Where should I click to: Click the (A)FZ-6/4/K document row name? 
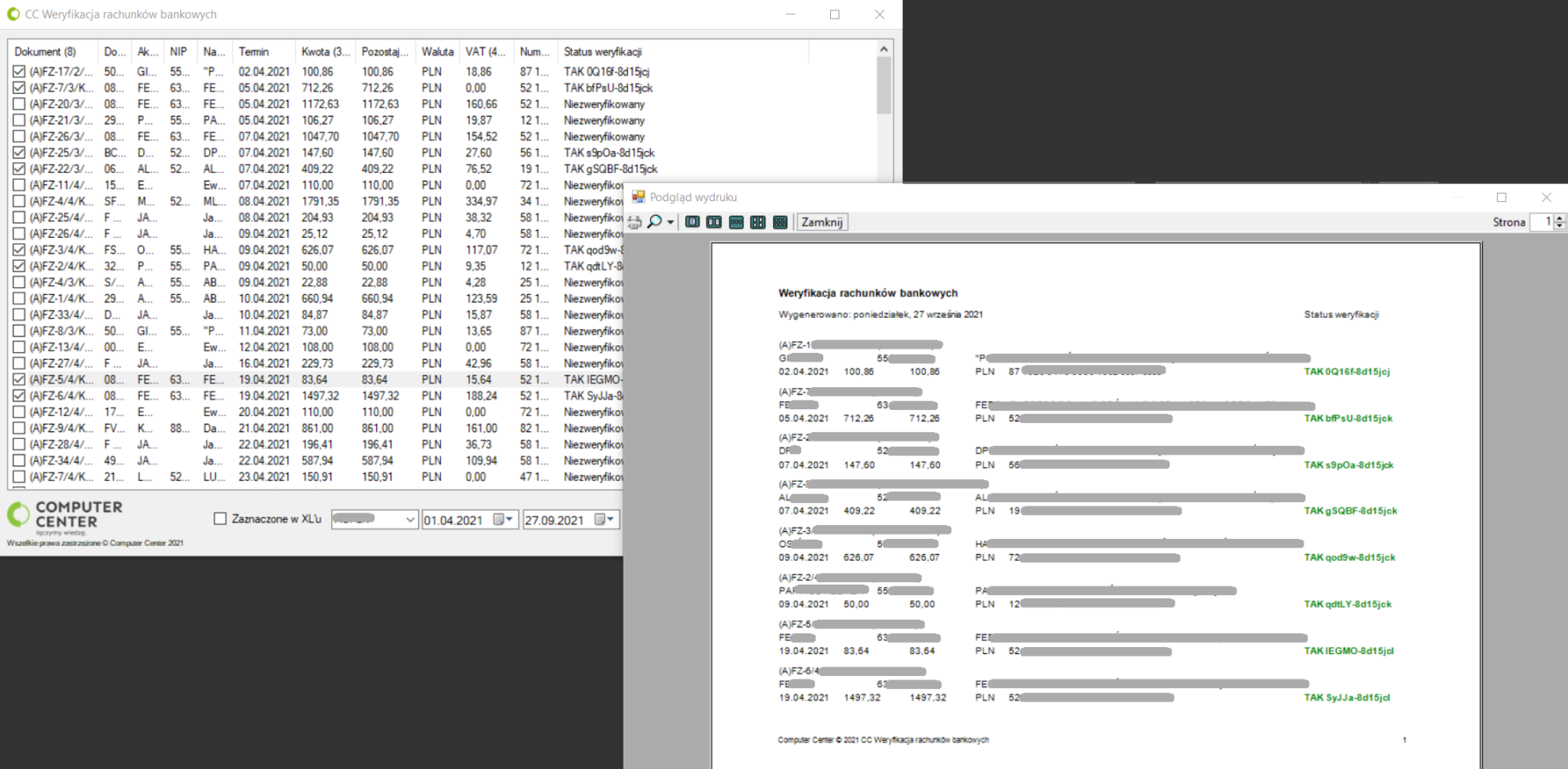click(x=61, y=396)
